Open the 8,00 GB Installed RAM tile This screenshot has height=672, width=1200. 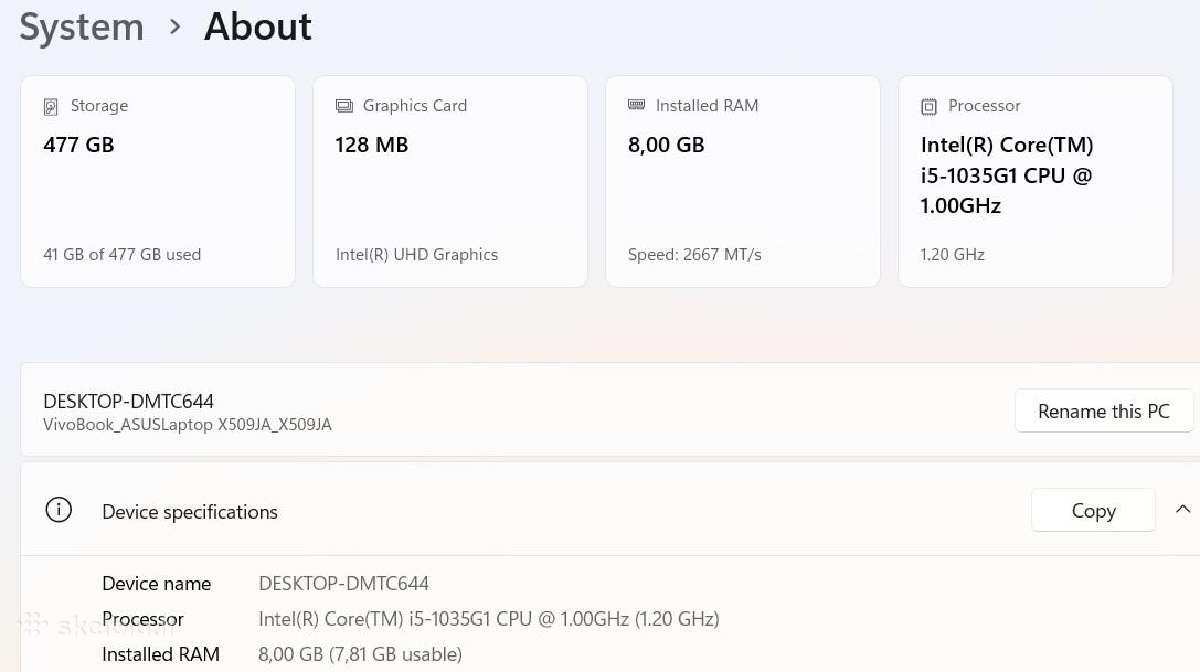pyautogui.click(x=743, y=181)
